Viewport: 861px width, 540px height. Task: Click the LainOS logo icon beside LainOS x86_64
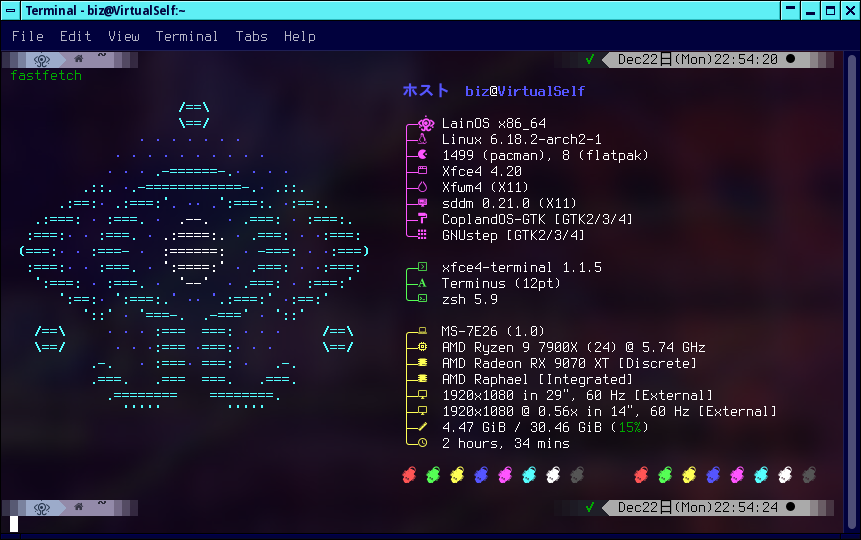pos(426,124)
